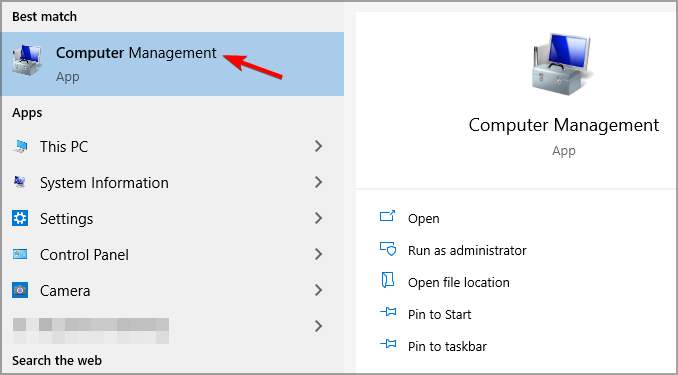Click the Pin to taskbar pin icon
Viewport: 678px width, 375px height.
[388, 344]
